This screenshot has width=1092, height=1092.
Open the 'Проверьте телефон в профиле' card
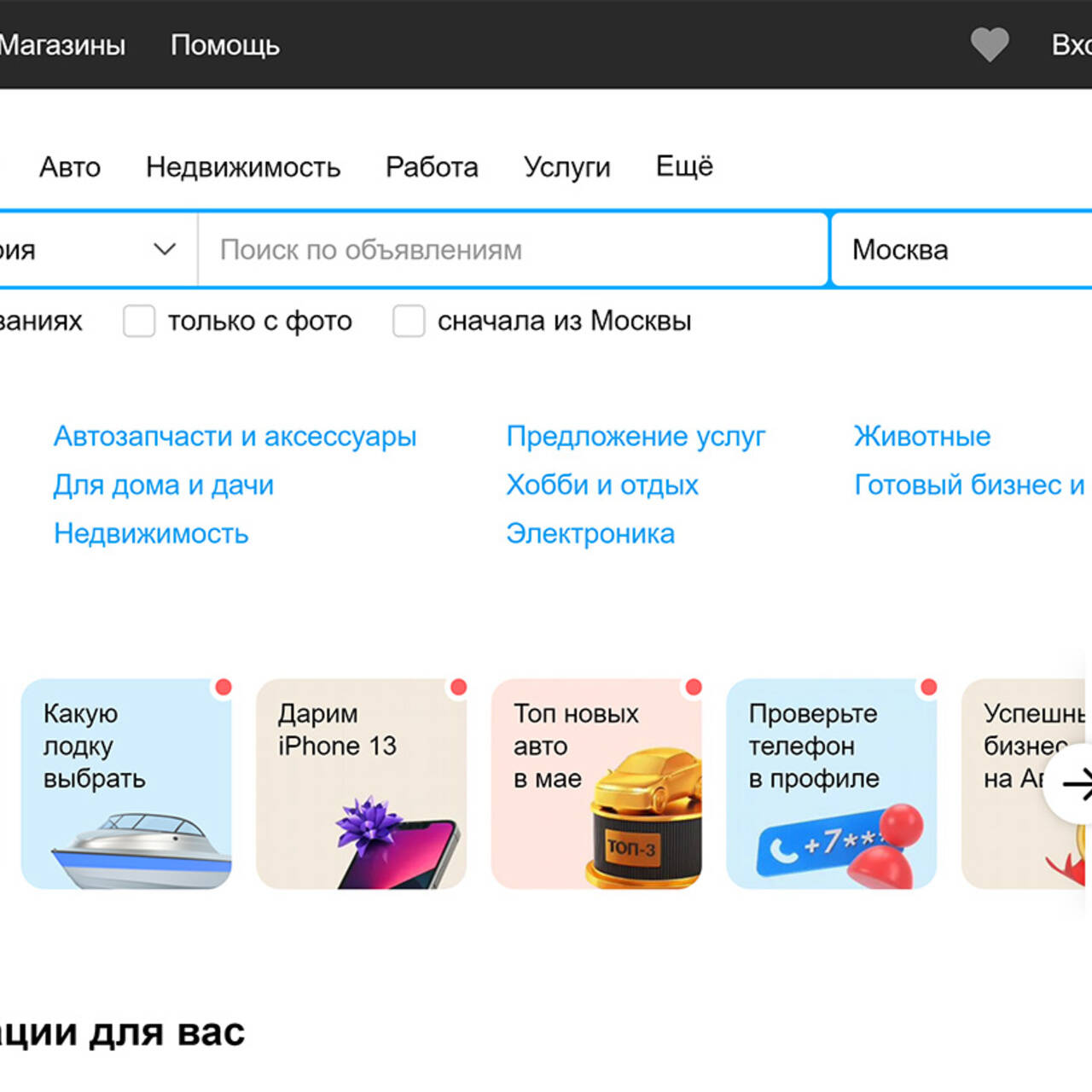[832, 784]
